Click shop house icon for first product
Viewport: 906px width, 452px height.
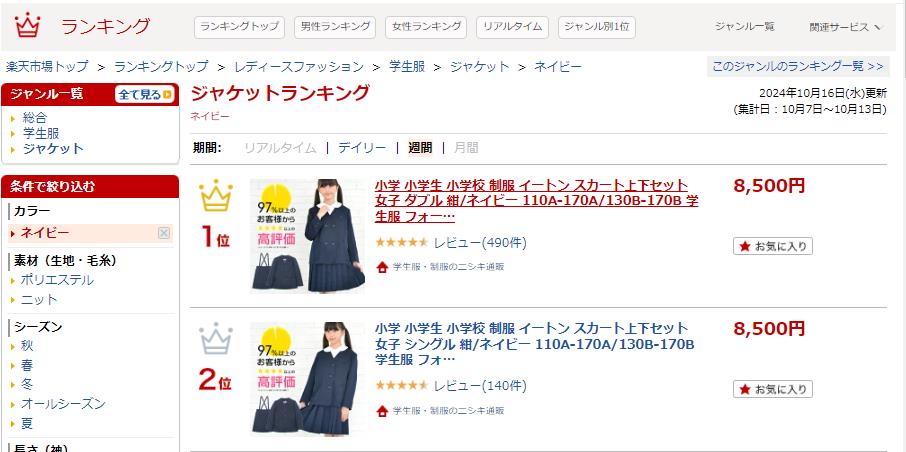tap(382, 267)
